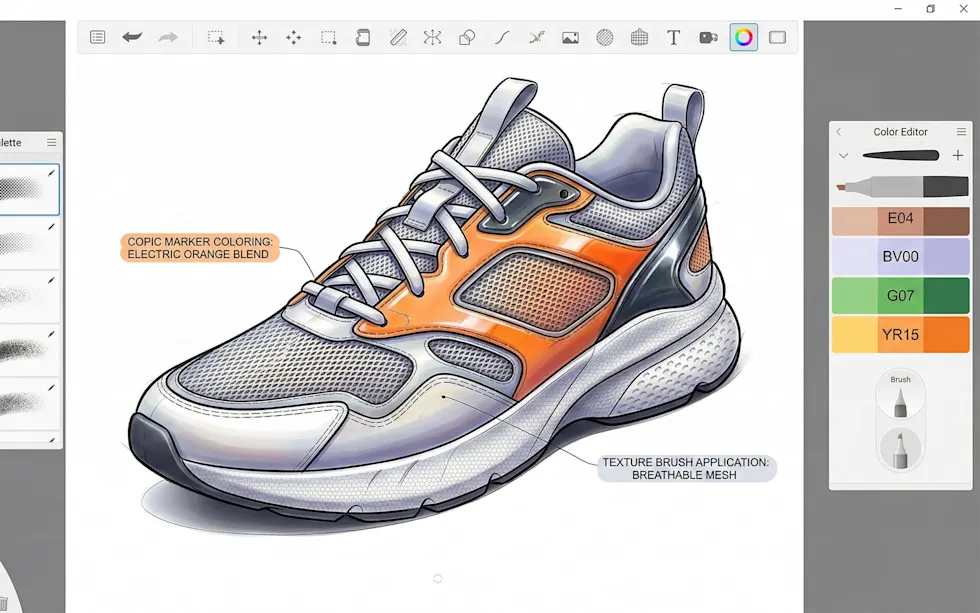Select the currently highlighted halftone brush preset
980x613 pixels.
pyautogui.click(x=30, y=188)
